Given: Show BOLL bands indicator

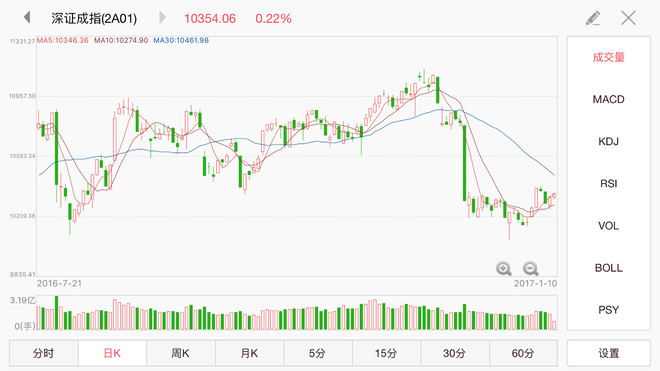Looking at the screenshot, I should point(609,268).
